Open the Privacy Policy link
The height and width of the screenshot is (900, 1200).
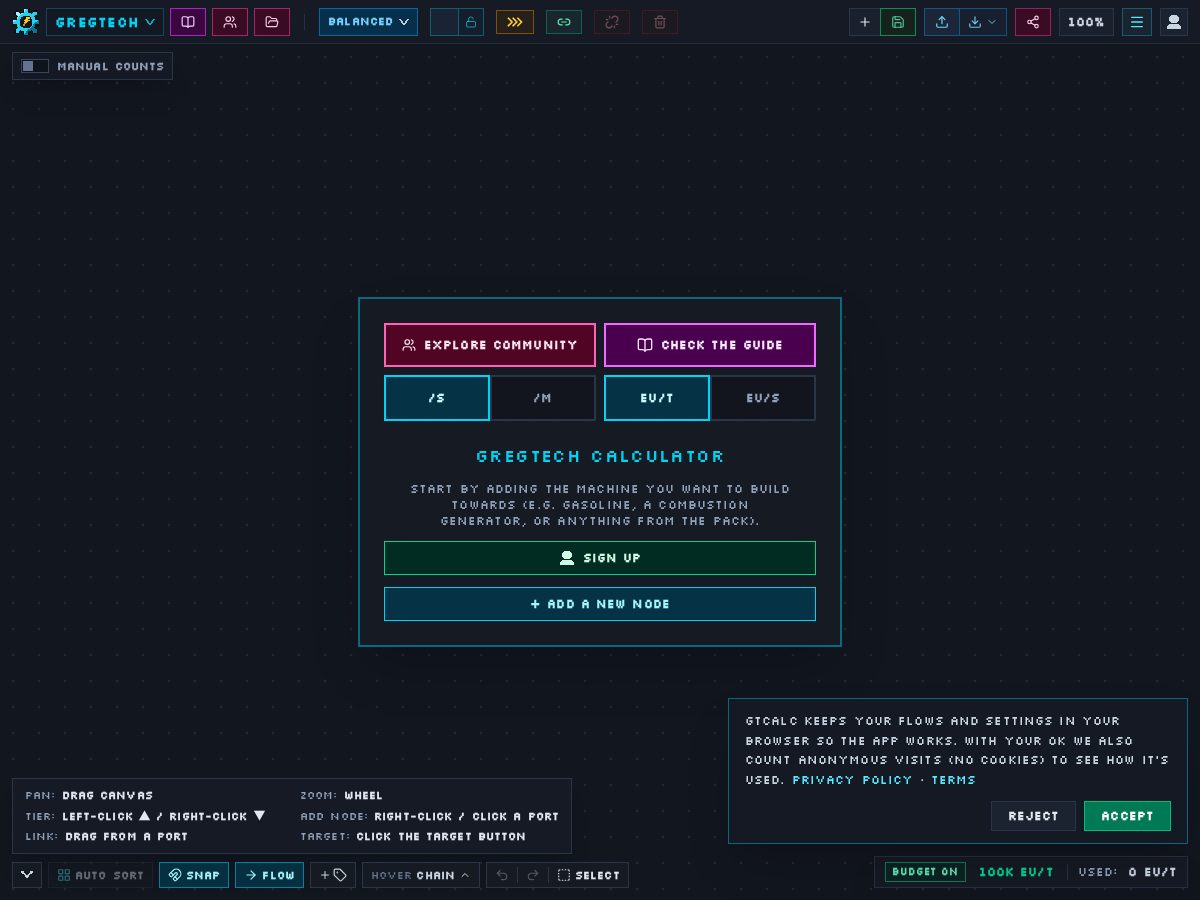pyautogui.click(x=852, y=780)
